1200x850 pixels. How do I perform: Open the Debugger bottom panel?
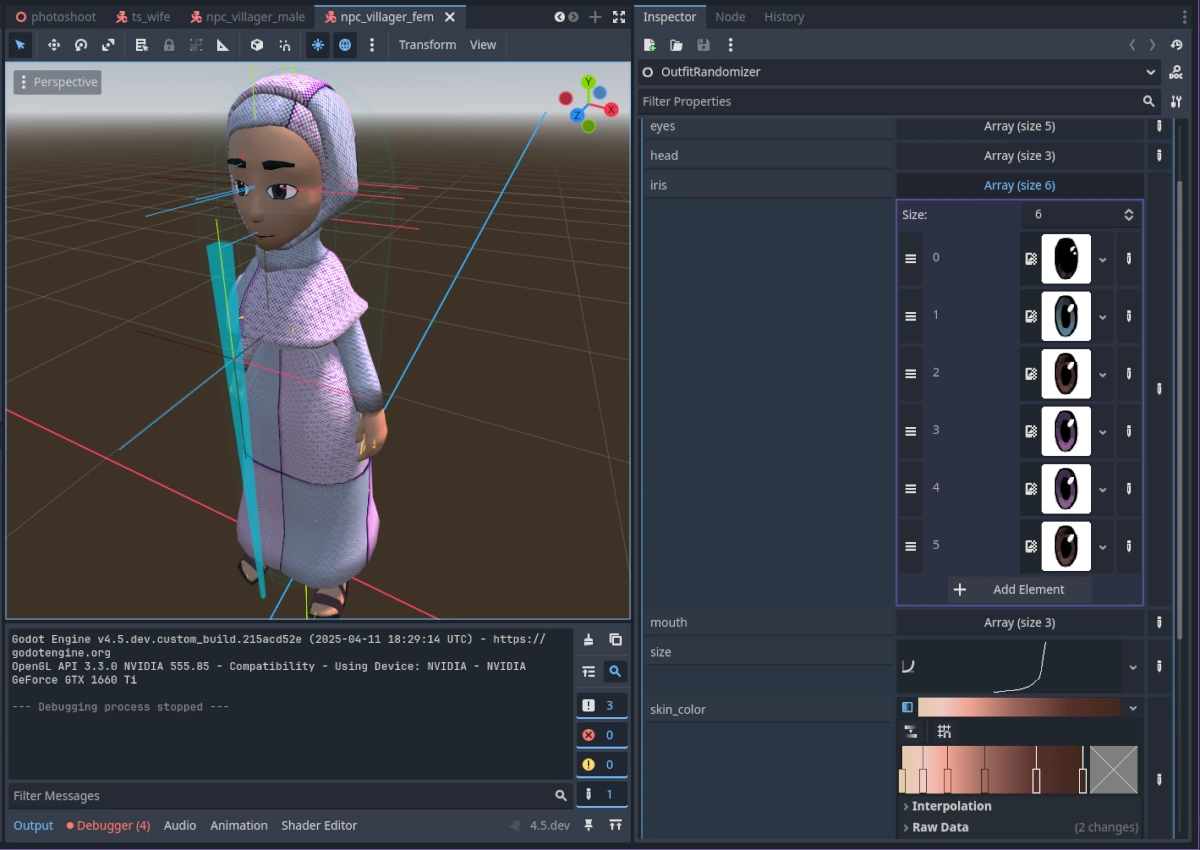click(109, 825)
